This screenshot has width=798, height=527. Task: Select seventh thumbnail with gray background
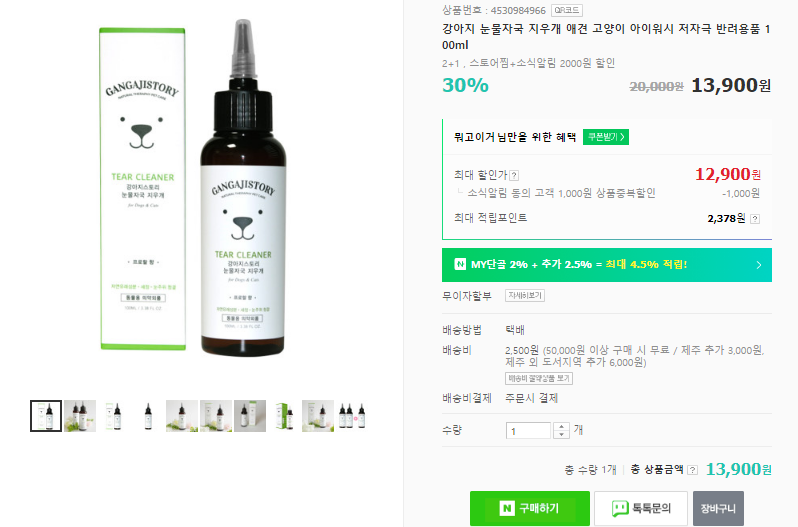click(250, 416)
